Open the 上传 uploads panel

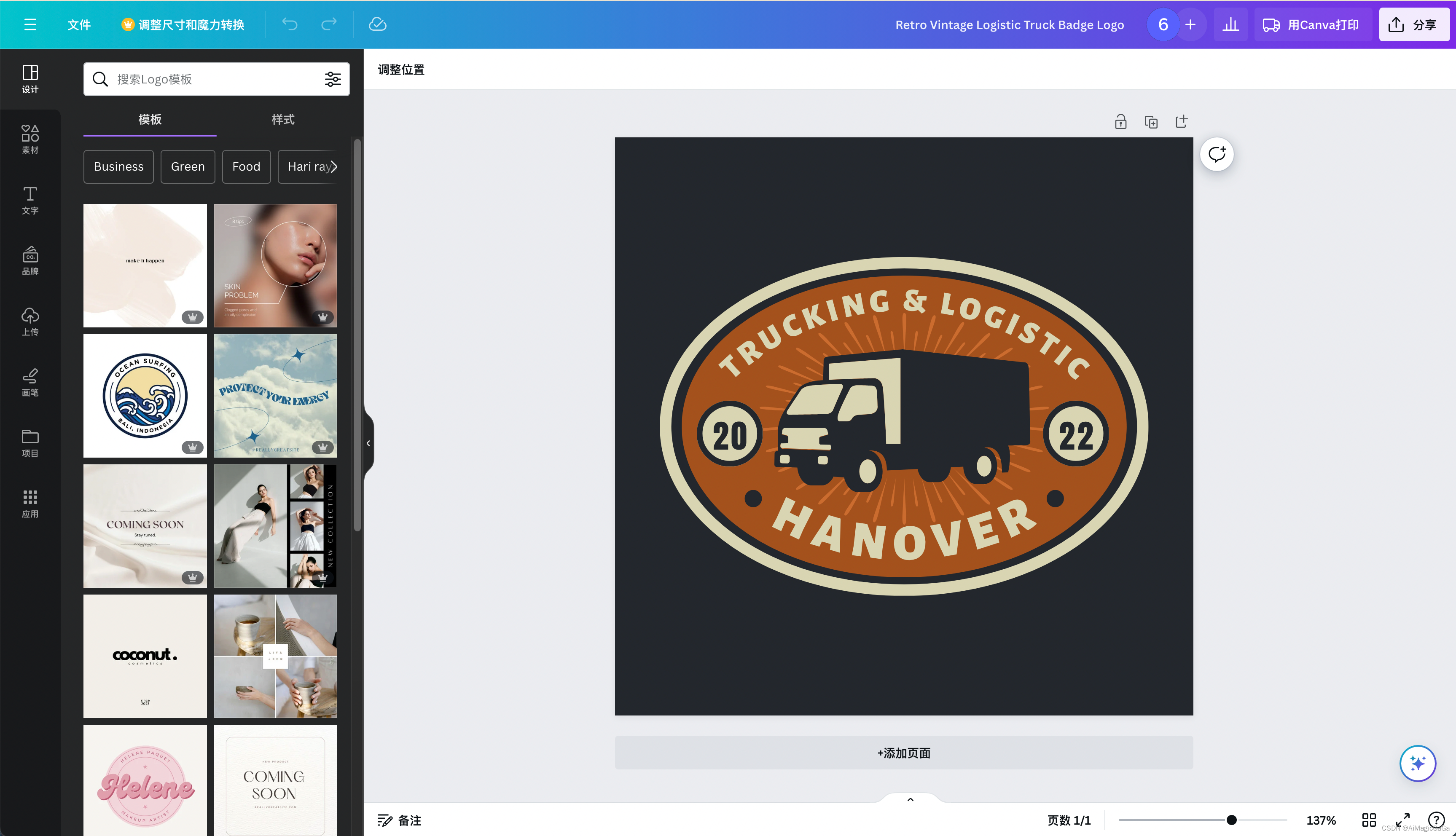pyautogui.click(x=30, y=322)
